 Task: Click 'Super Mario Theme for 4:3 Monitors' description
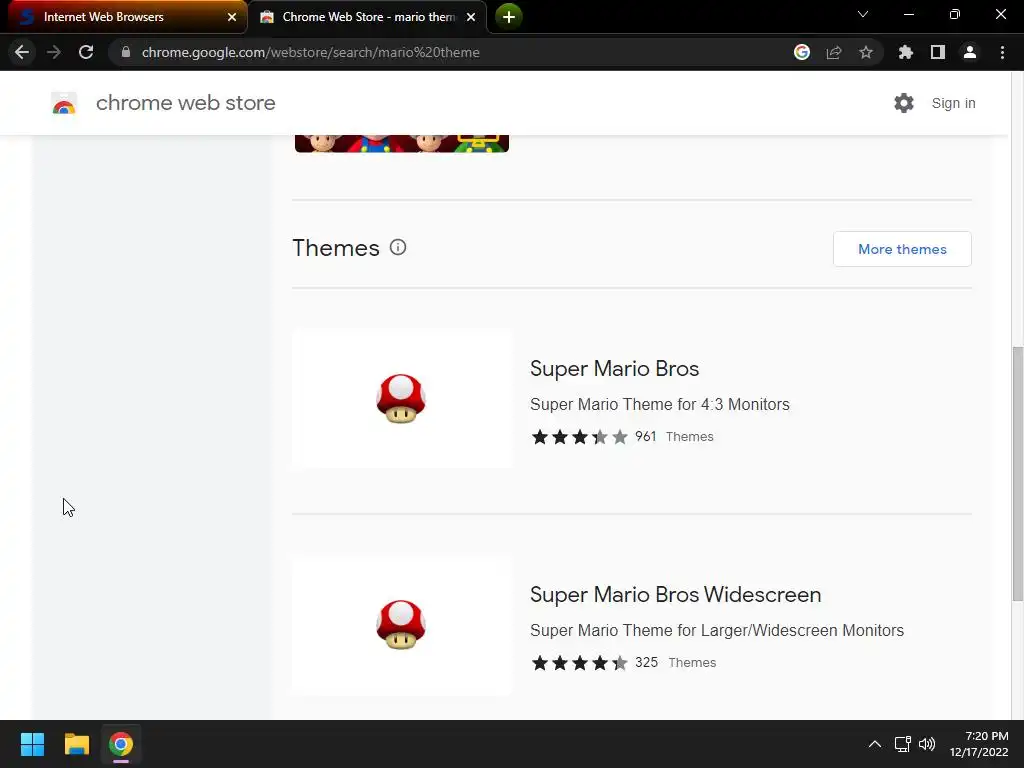point(660,404)
